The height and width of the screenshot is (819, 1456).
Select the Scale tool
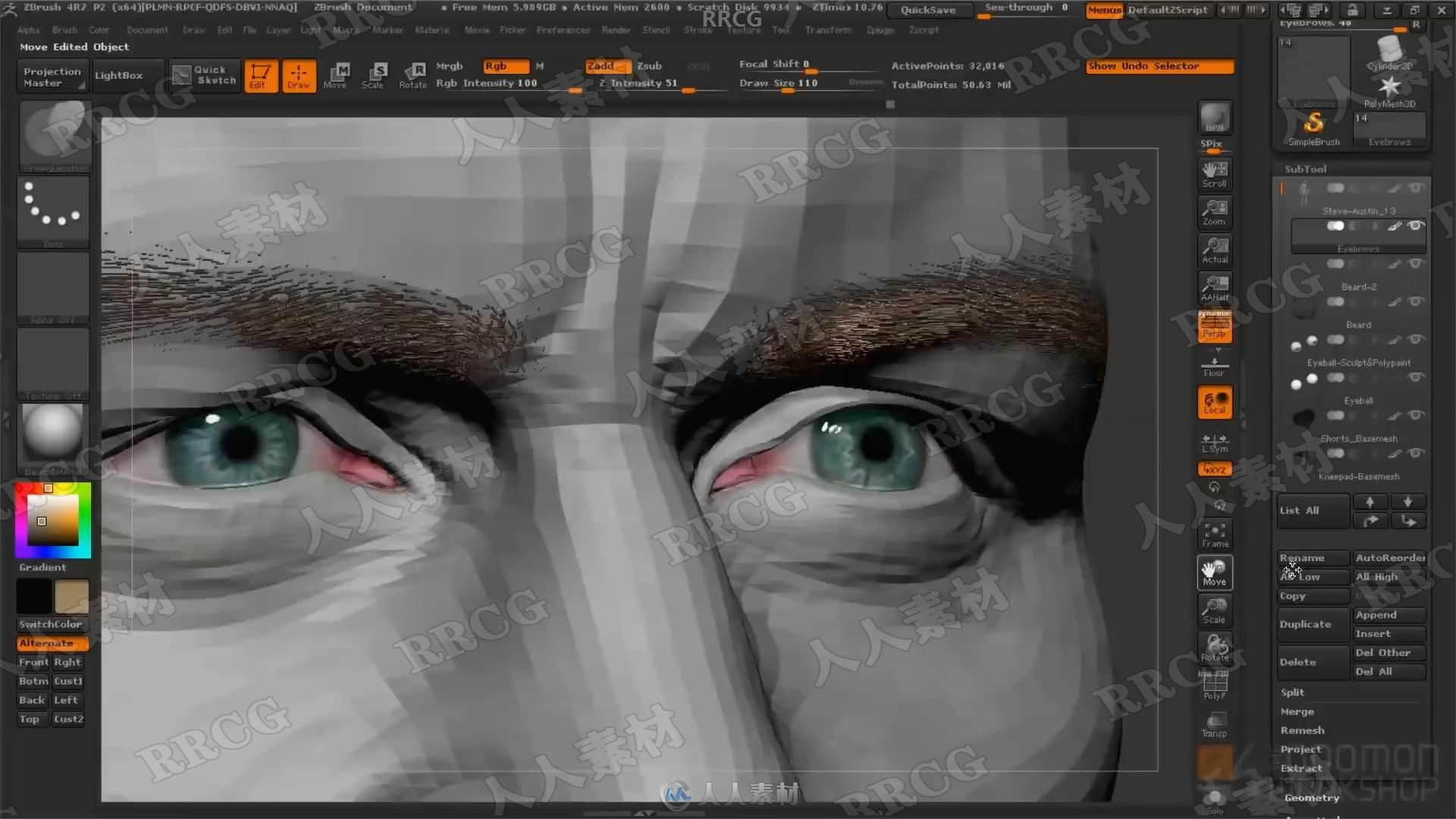pos(374,73)
